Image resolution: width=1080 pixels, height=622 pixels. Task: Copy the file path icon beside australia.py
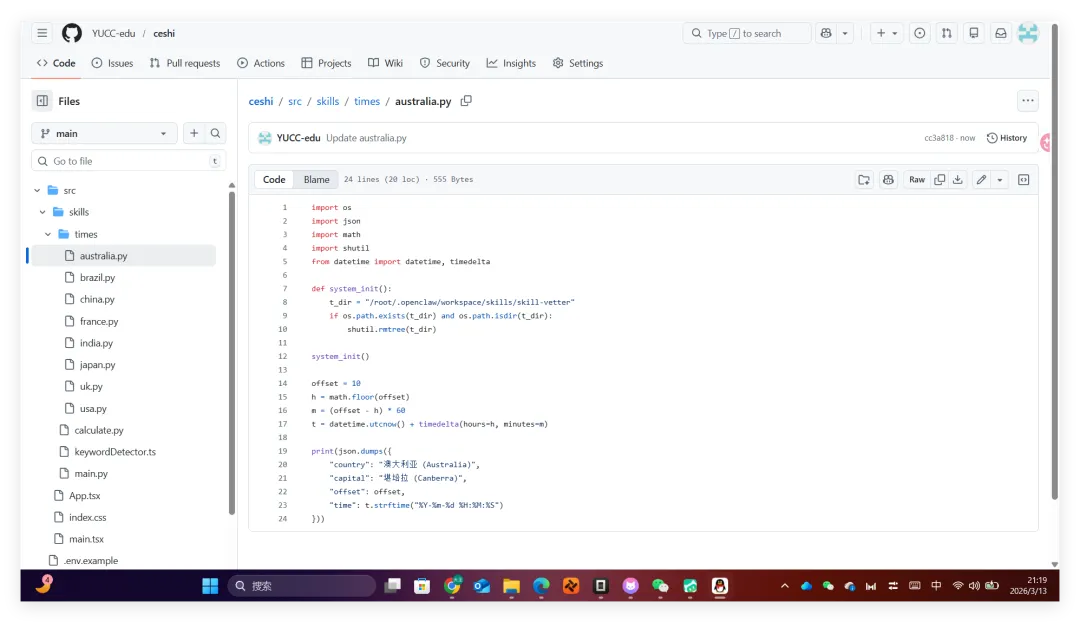(466, 101)
